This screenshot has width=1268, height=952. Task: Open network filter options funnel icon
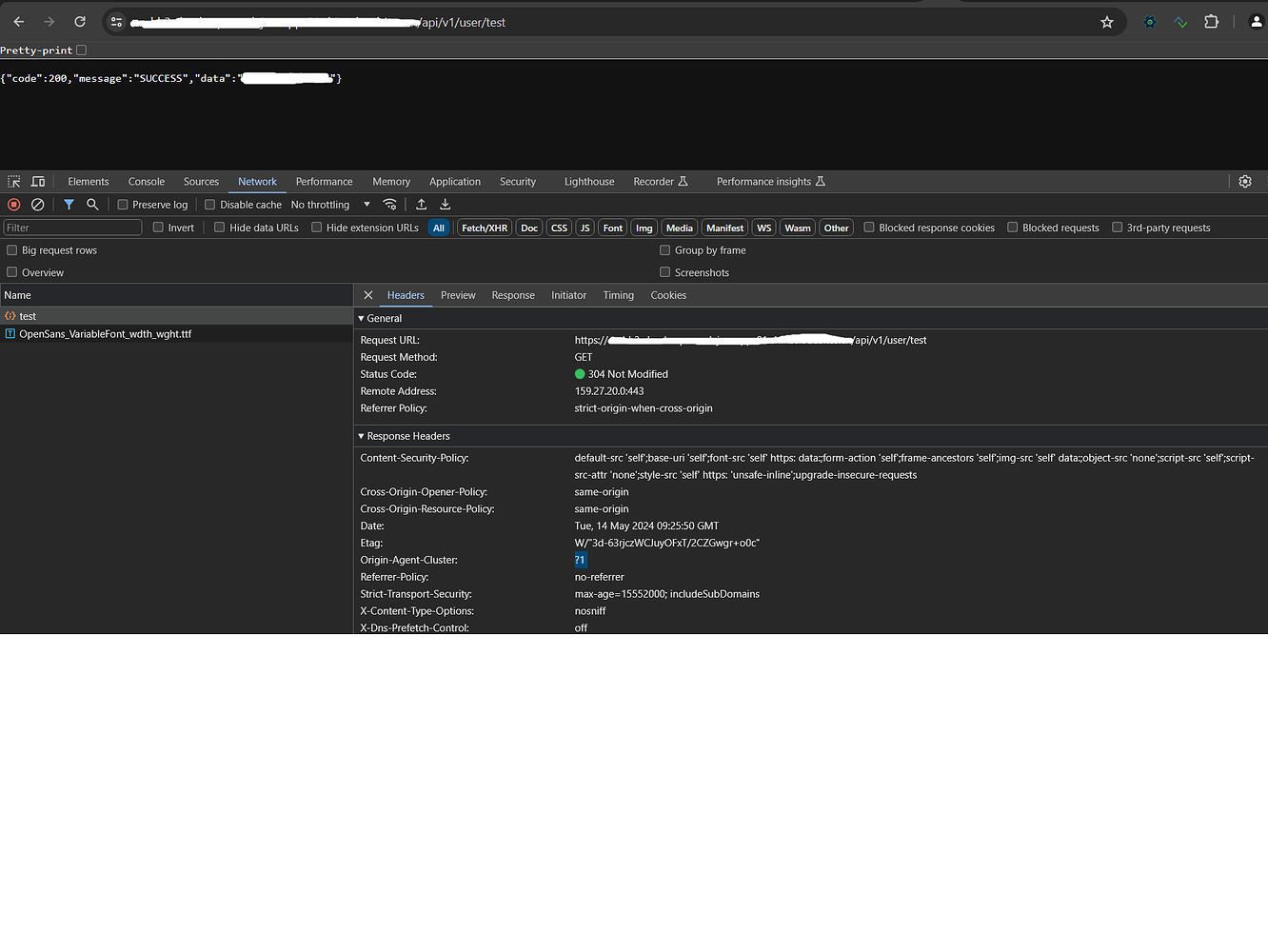69,204
